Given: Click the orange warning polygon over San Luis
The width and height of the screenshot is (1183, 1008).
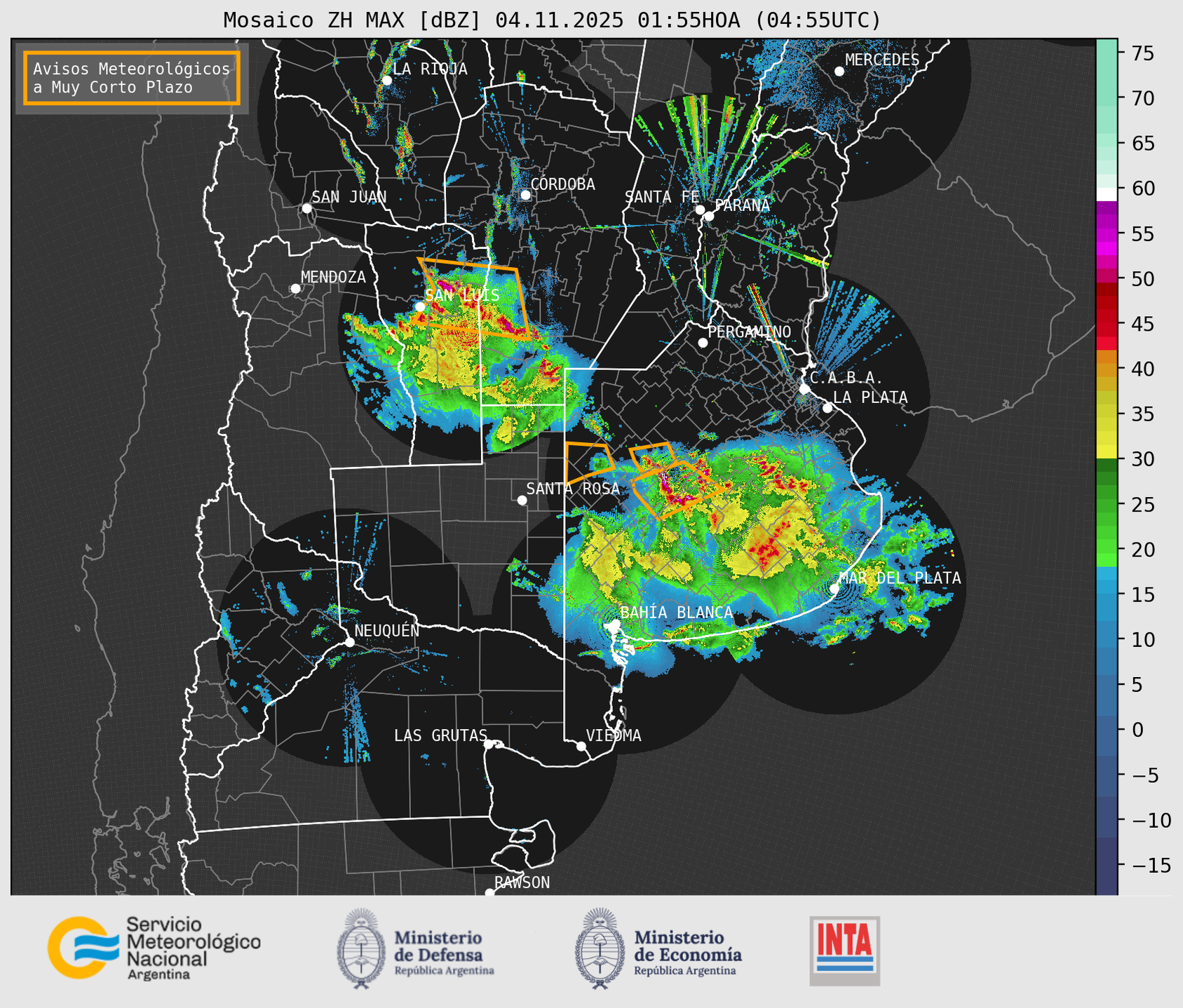Looking at the screenshot, I should click(x=473, y=299).
